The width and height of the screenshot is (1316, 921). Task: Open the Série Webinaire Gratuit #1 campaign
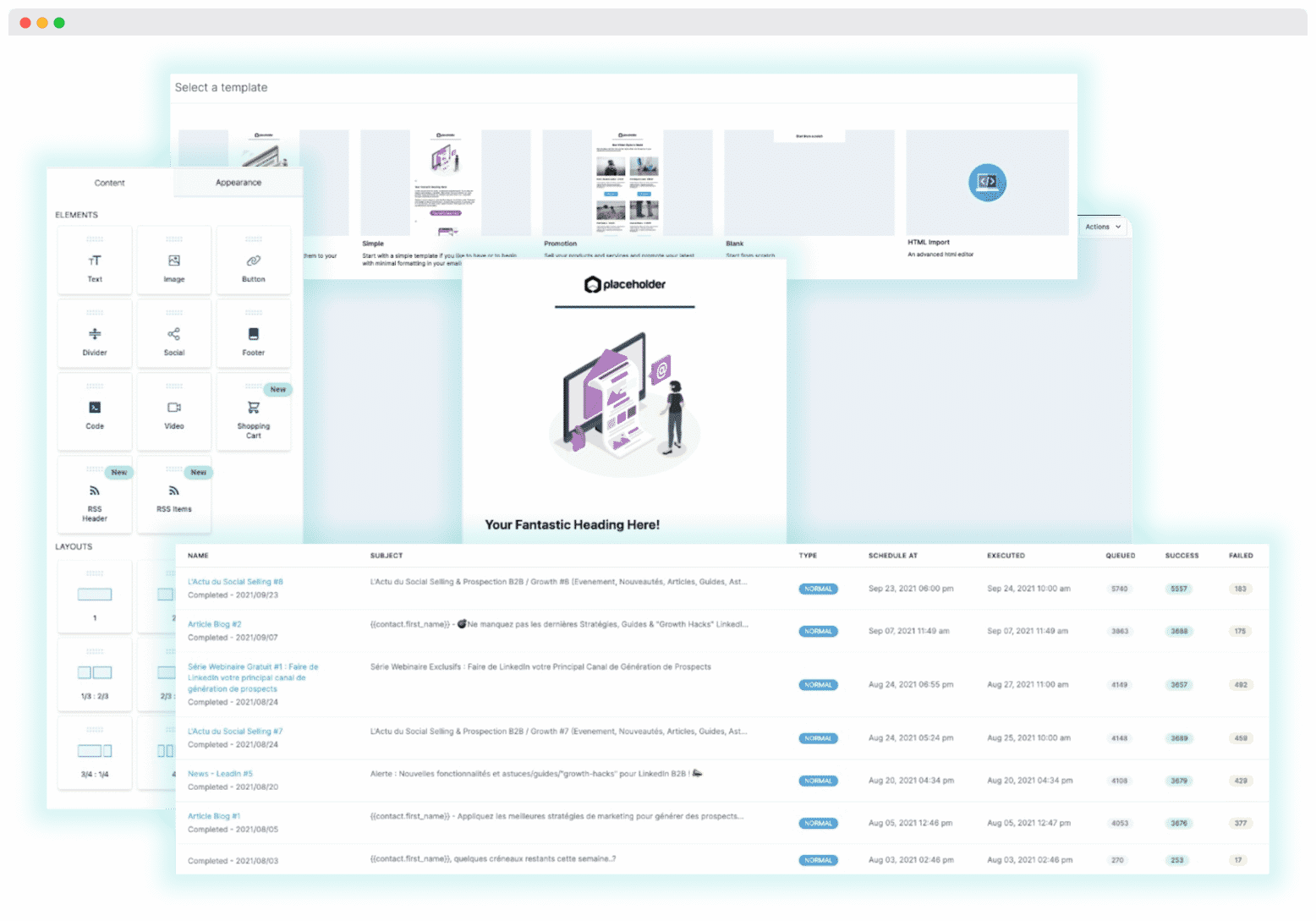(253, 677)
